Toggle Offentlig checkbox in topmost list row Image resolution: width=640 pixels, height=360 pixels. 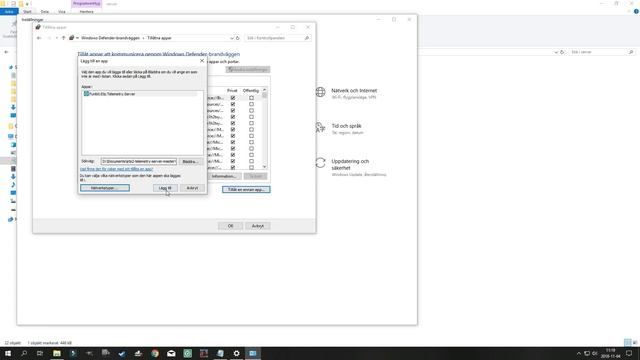251,98
